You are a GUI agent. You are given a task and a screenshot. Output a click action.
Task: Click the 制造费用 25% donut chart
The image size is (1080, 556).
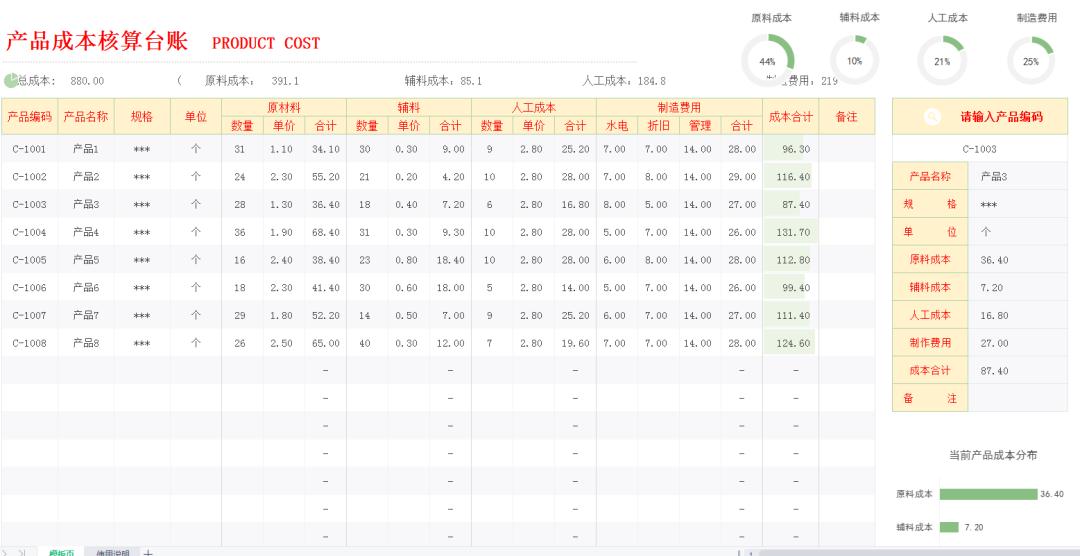click(x=1030, y=60)
